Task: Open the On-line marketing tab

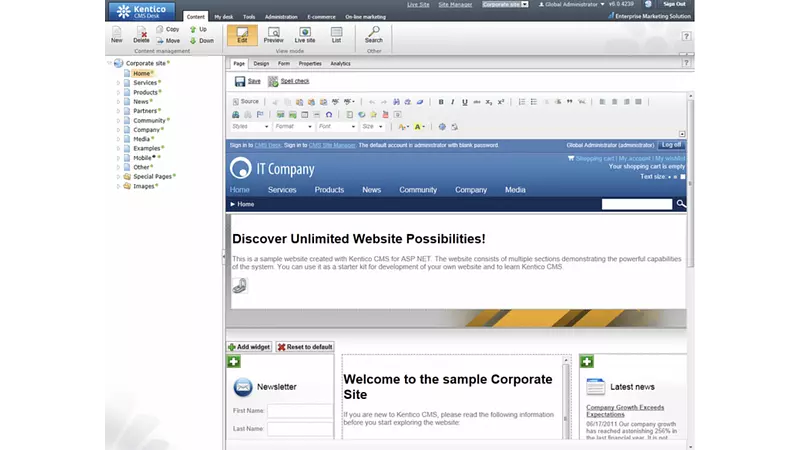Action: [365, 17]
